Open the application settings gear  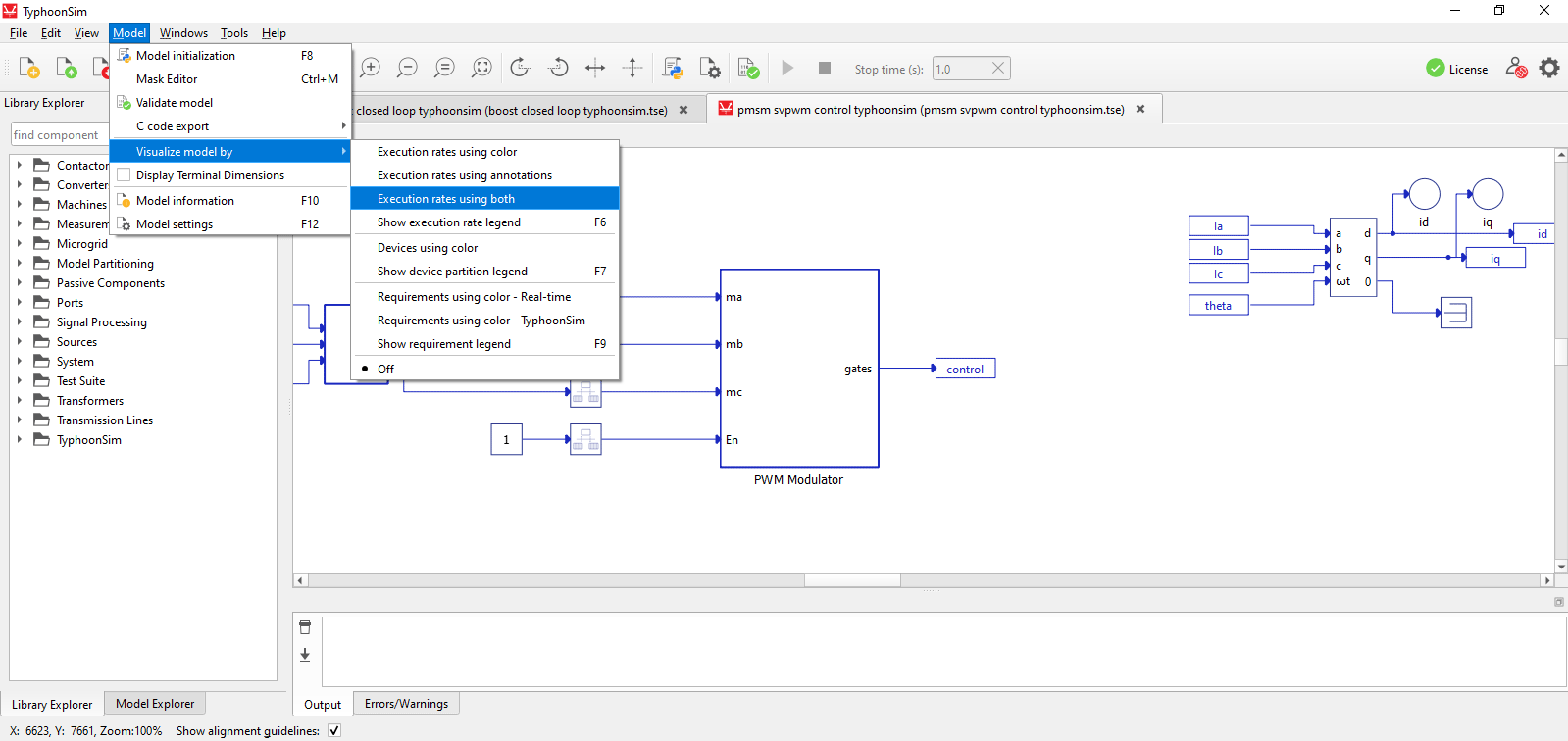(x=1549, y=68)
